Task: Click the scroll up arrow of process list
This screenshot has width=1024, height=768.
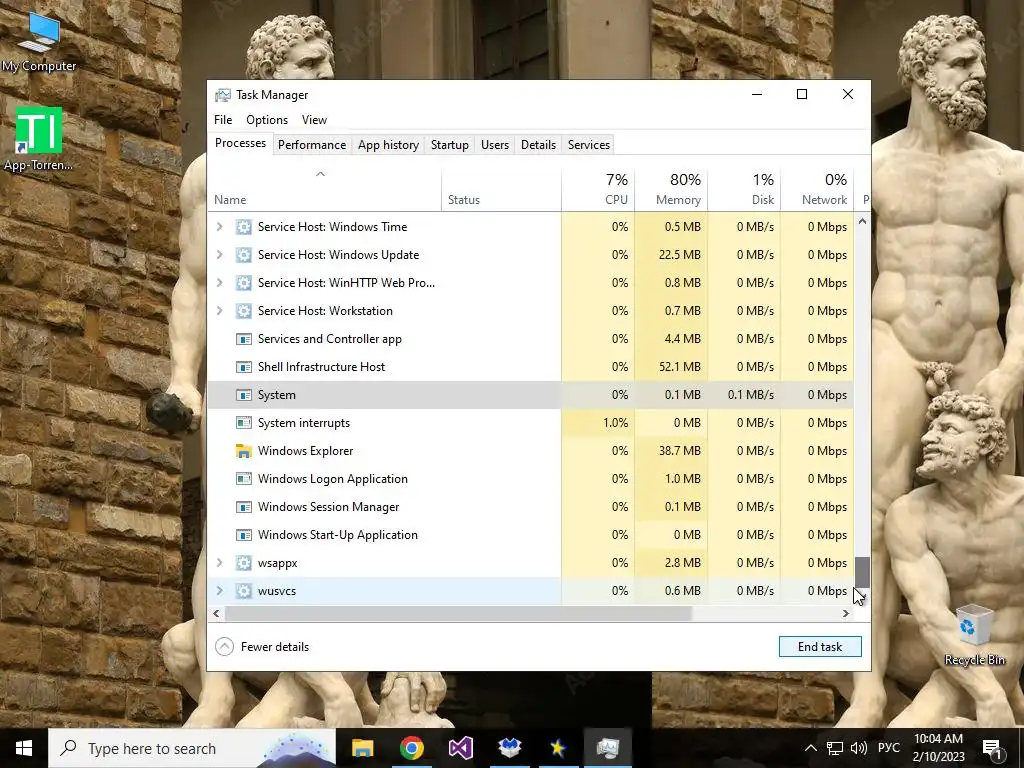Action: (x=862, y=222)
